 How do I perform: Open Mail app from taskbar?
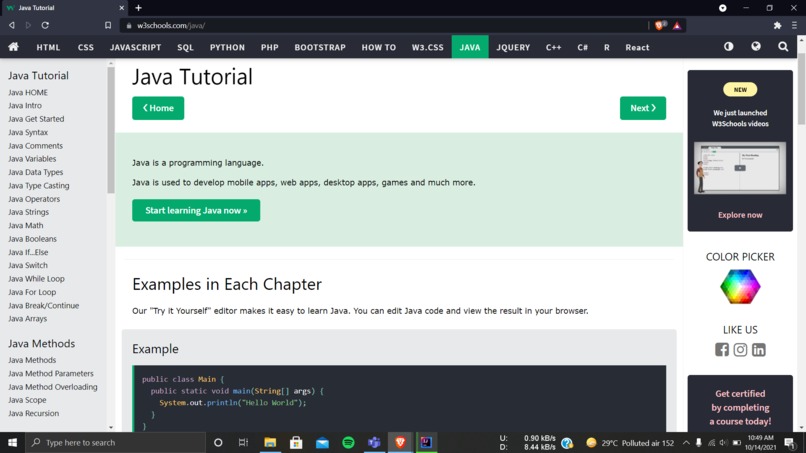click(322, 442)
